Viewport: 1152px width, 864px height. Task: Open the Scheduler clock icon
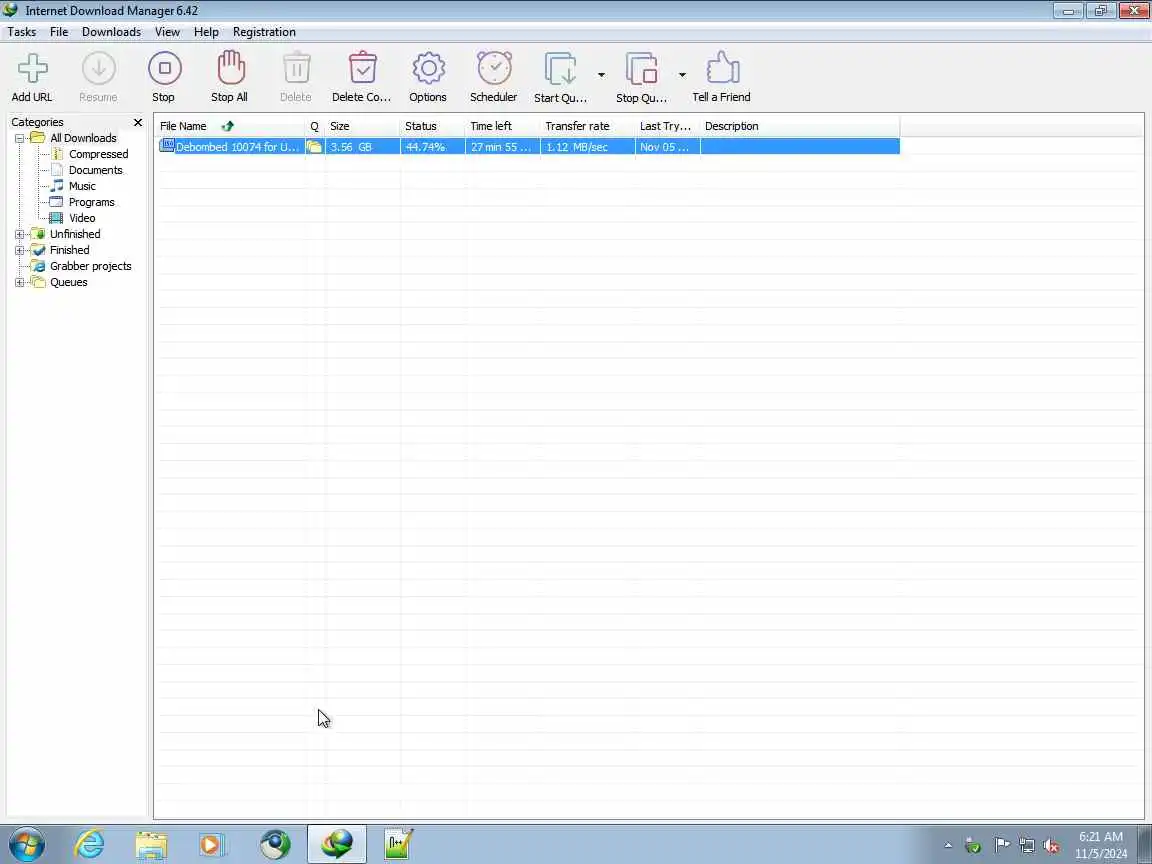pos(494,68)
